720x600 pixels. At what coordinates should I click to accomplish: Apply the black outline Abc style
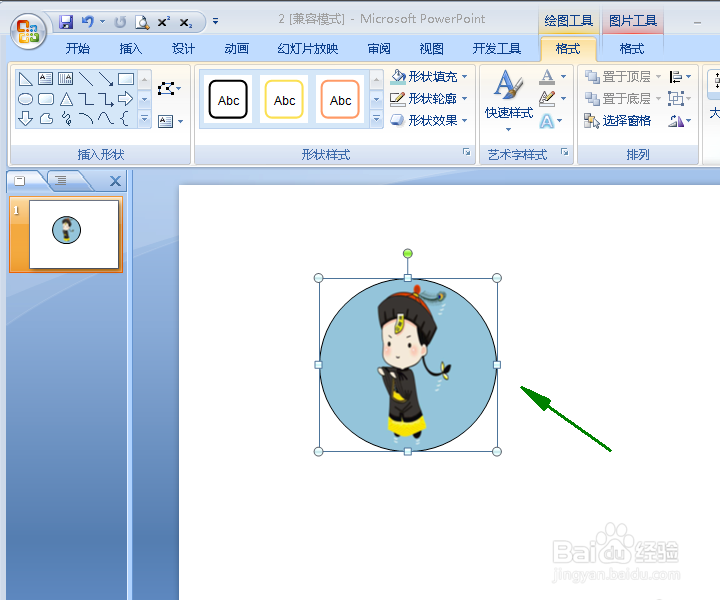click(228, 100)
